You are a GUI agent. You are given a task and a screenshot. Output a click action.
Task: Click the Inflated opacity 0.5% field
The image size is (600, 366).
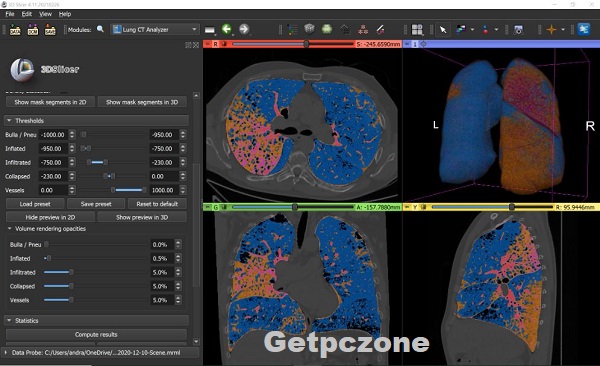click(162, 258)
